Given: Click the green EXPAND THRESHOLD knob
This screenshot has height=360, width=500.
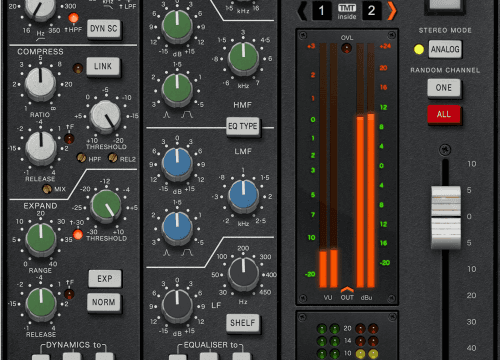Looking at the screenshot, I should tap(106, 206).
